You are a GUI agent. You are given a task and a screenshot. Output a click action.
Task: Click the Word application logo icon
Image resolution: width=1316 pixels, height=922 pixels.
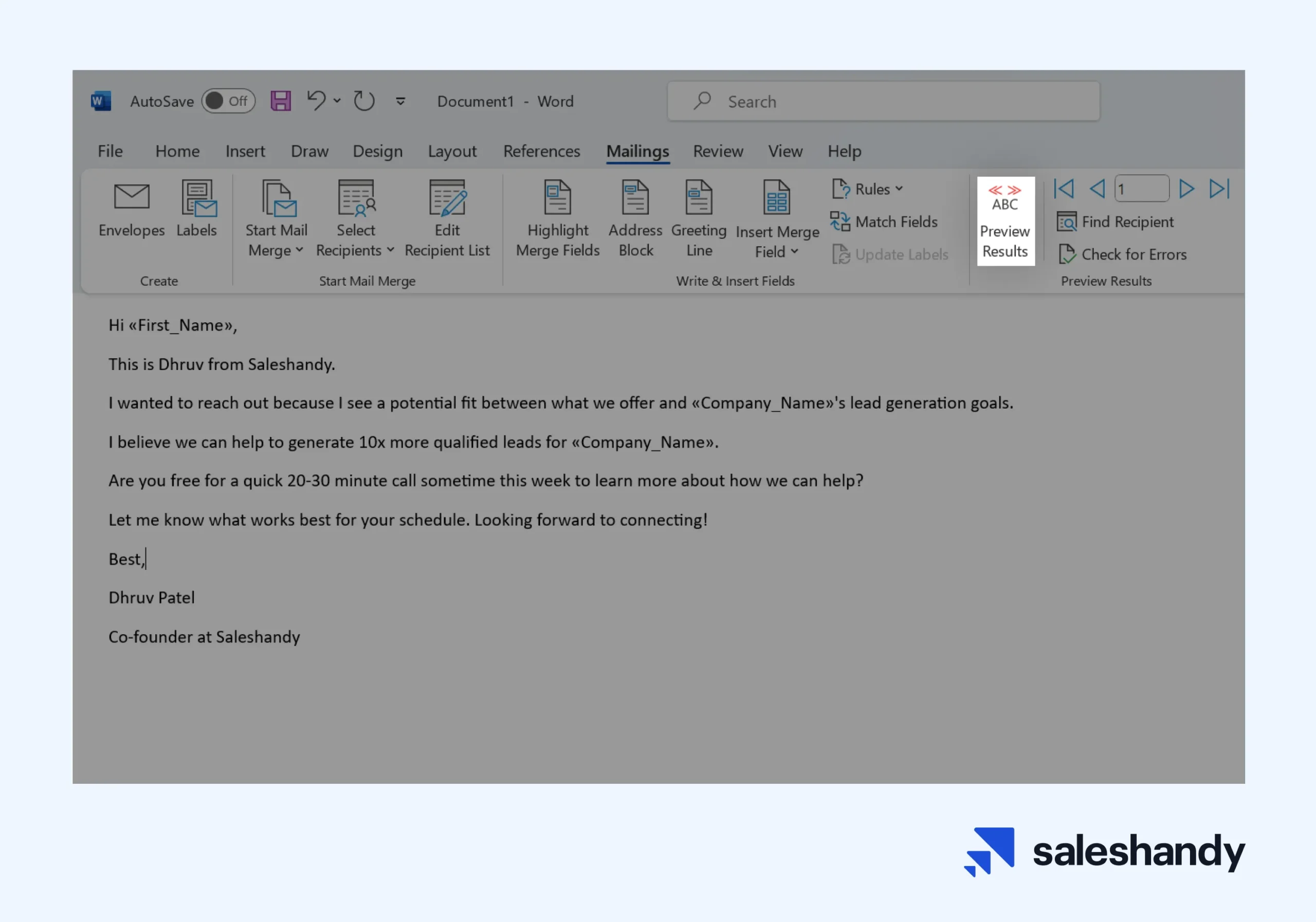[101, 101]
